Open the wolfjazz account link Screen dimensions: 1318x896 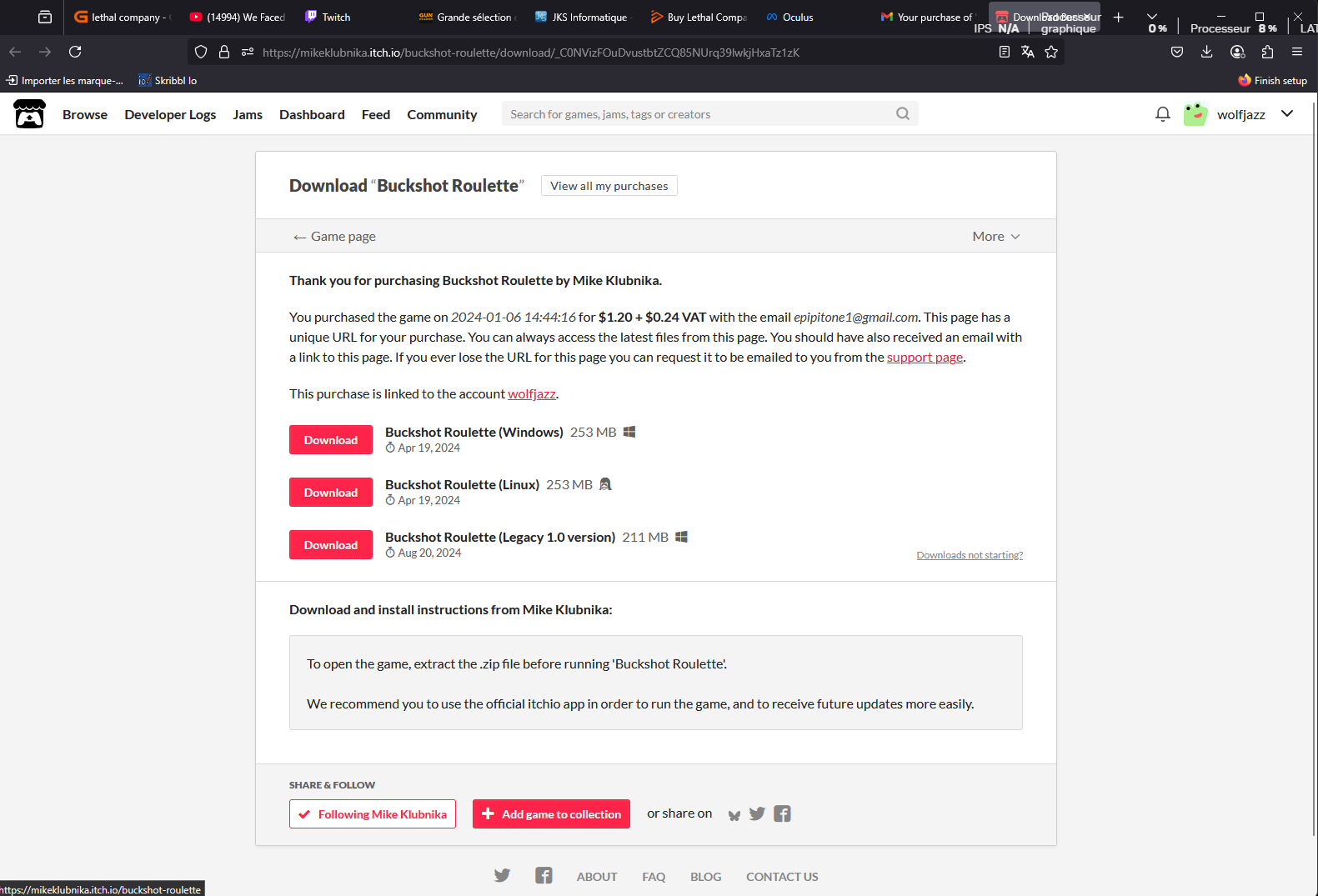(532, 394)
